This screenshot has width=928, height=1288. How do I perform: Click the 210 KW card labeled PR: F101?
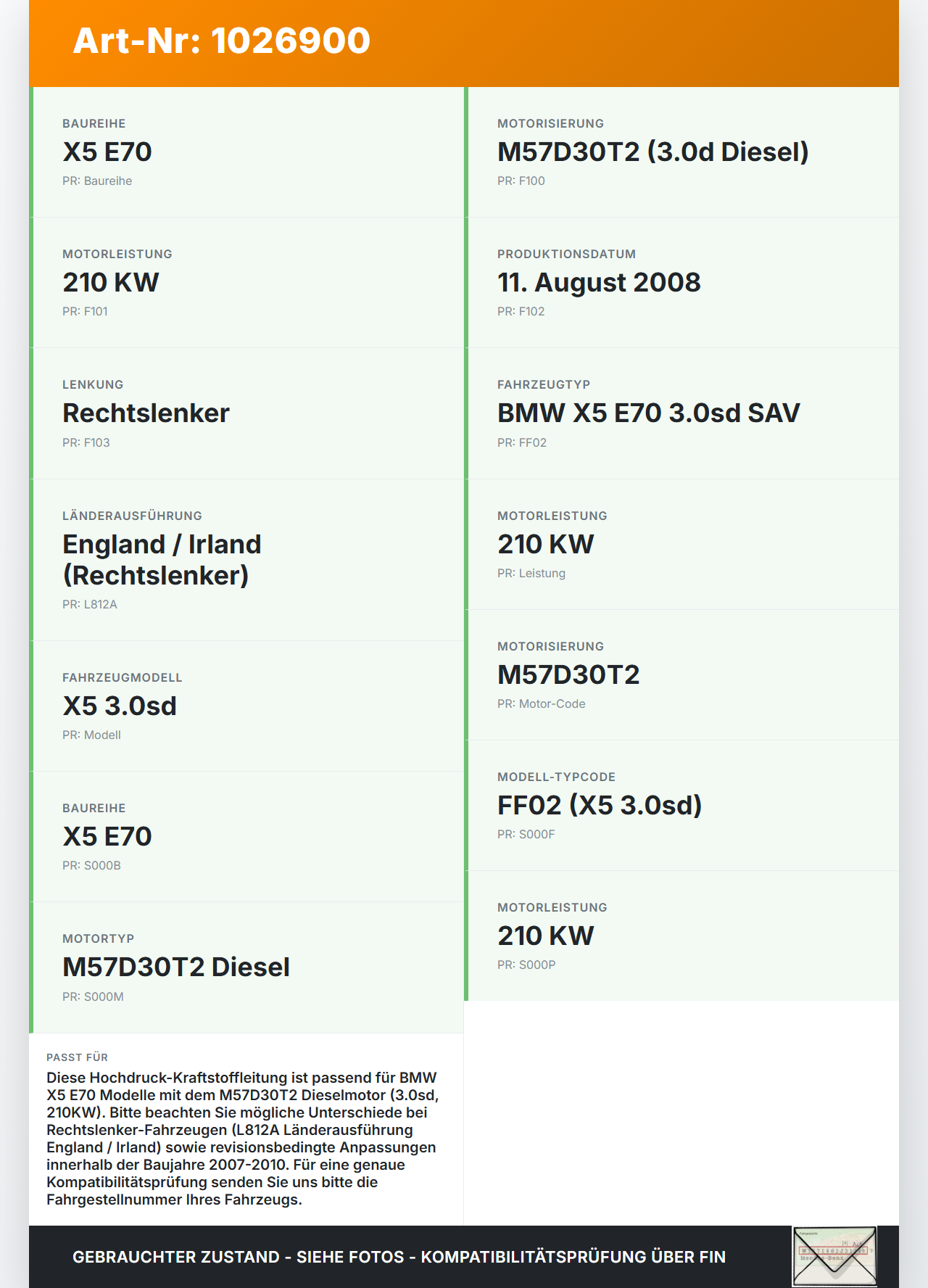[x=246, y=283]
